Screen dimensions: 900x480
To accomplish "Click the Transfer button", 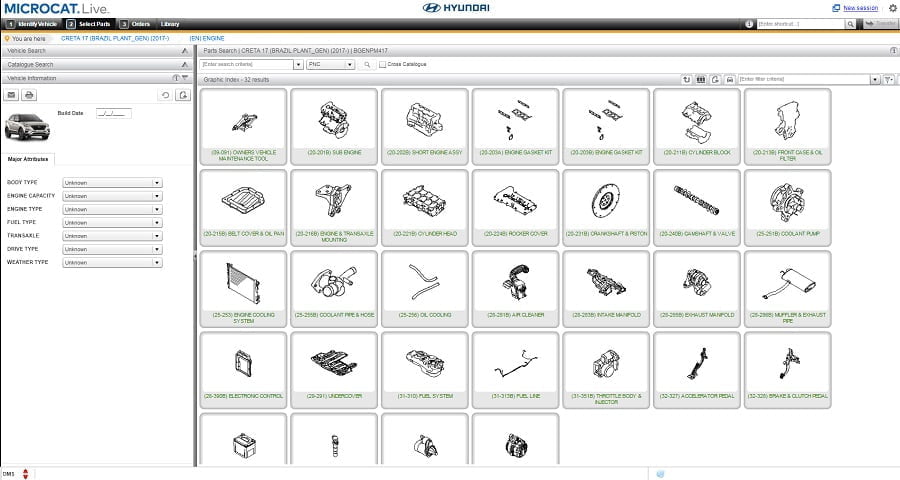I will (x=880, y=24).
